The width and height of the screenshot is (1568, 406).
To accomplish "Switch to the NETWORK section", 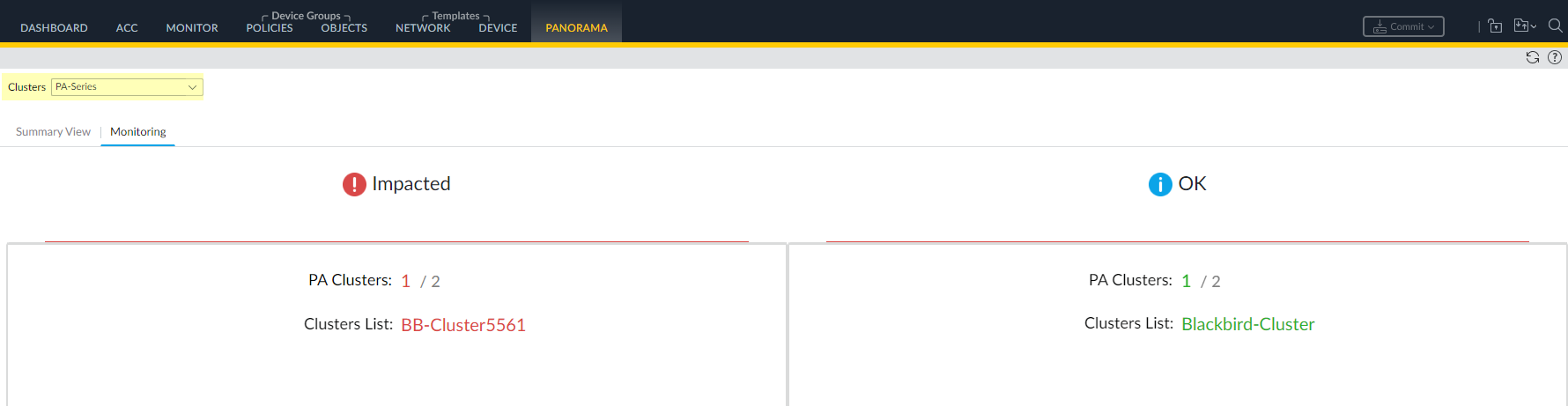I will tap(423, 28).
